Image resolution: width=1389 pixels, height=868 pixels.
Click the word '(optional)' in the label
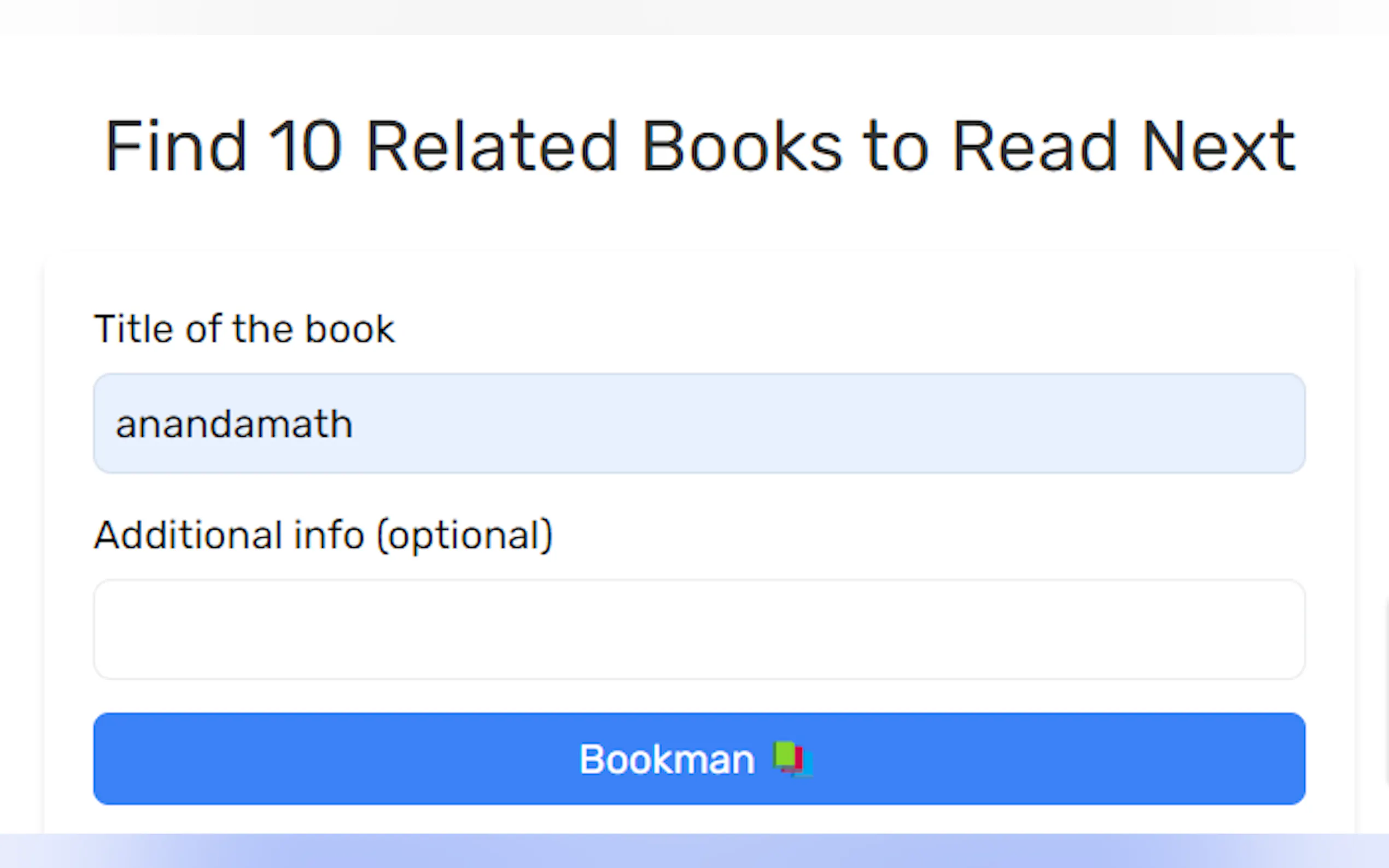tap(464, 535)
